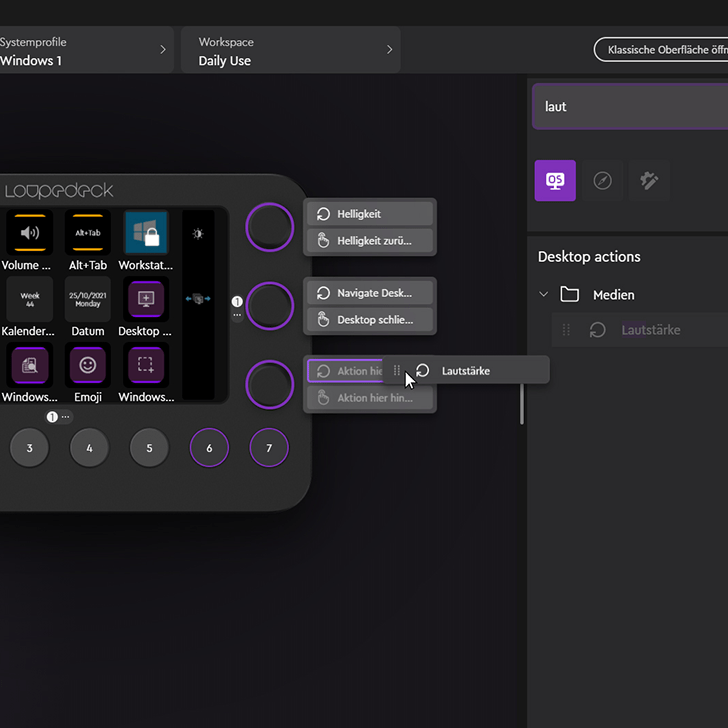
Task: Click the dial page indicator beside the middle knob
Action: coord(237,307)
